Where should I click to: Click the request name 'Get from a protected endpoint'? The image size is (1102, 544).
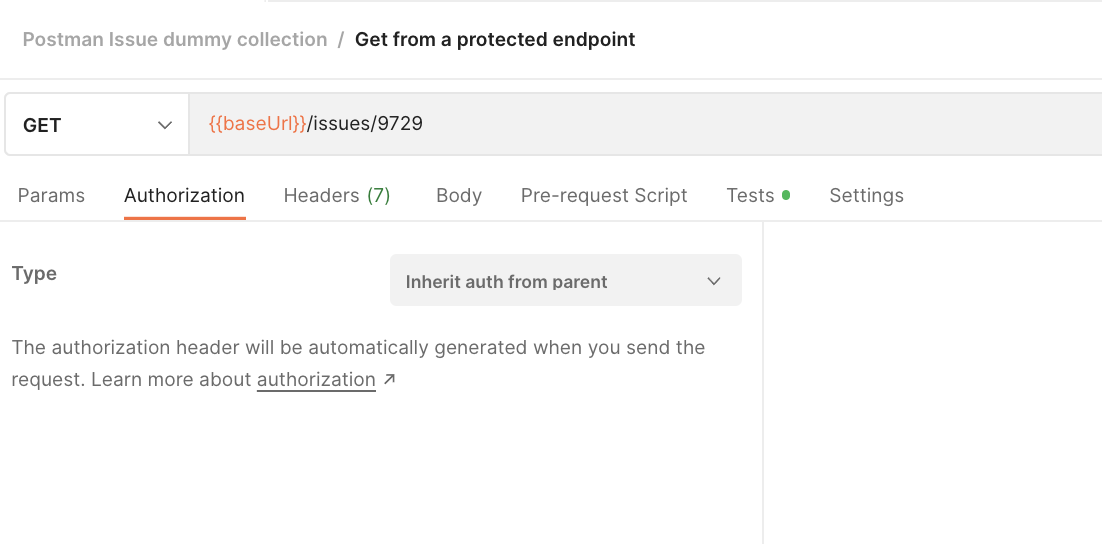click(495, 40)
